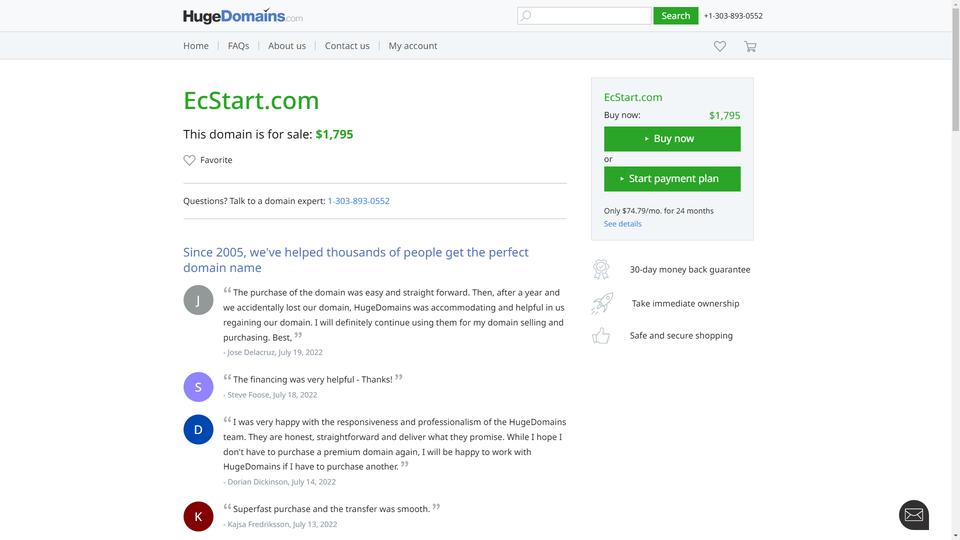Click the rocket immediate ownership icon
Image resolution: width=960 pixels, height=540 pixels.
pyautogui.click(x=602, y=303)
